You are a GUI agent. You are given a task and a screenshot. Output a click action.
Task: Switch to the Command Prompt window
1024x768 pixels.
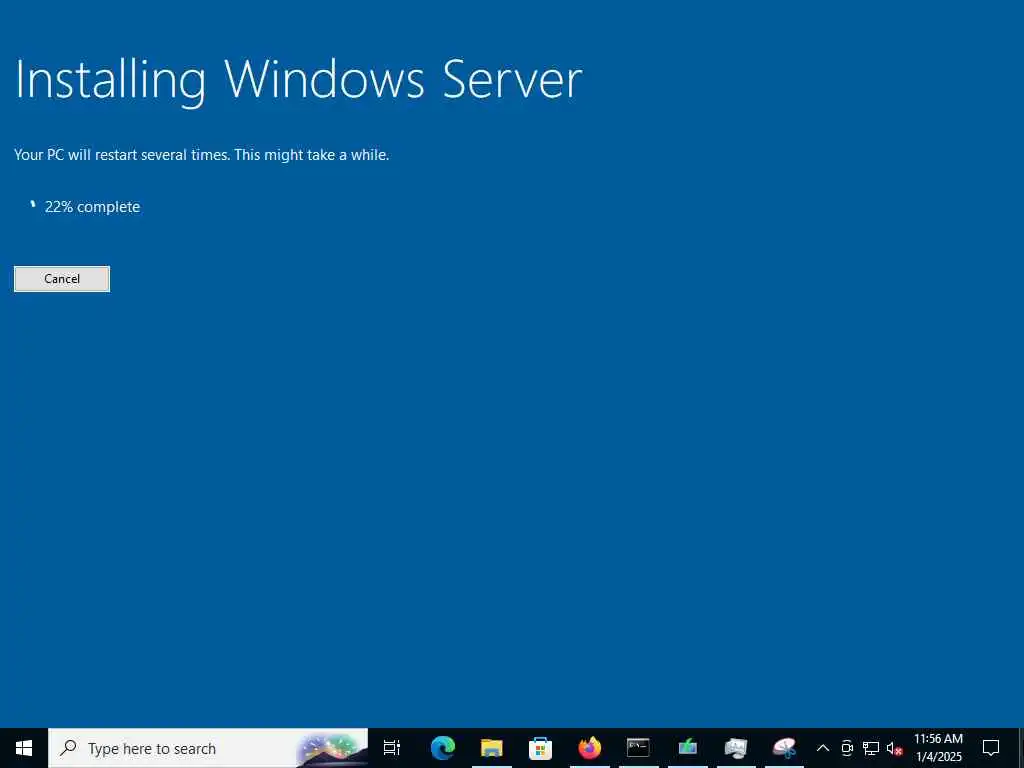click(638, 748)
